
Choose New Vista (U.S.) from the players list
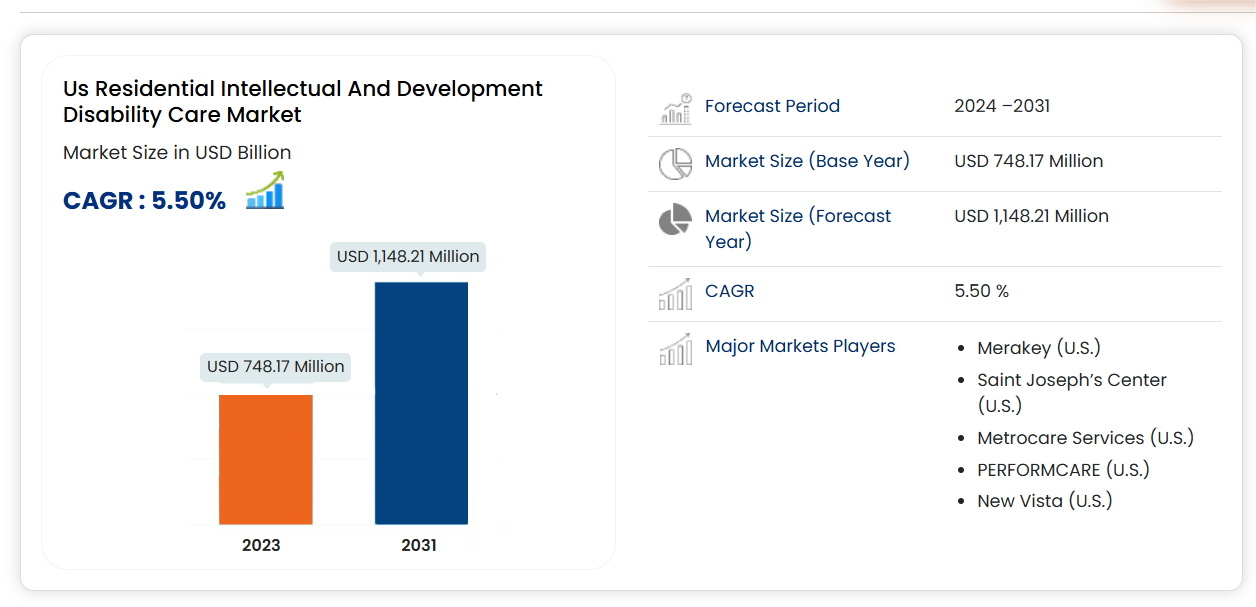pyautogui.click(x=1044, y=501)
